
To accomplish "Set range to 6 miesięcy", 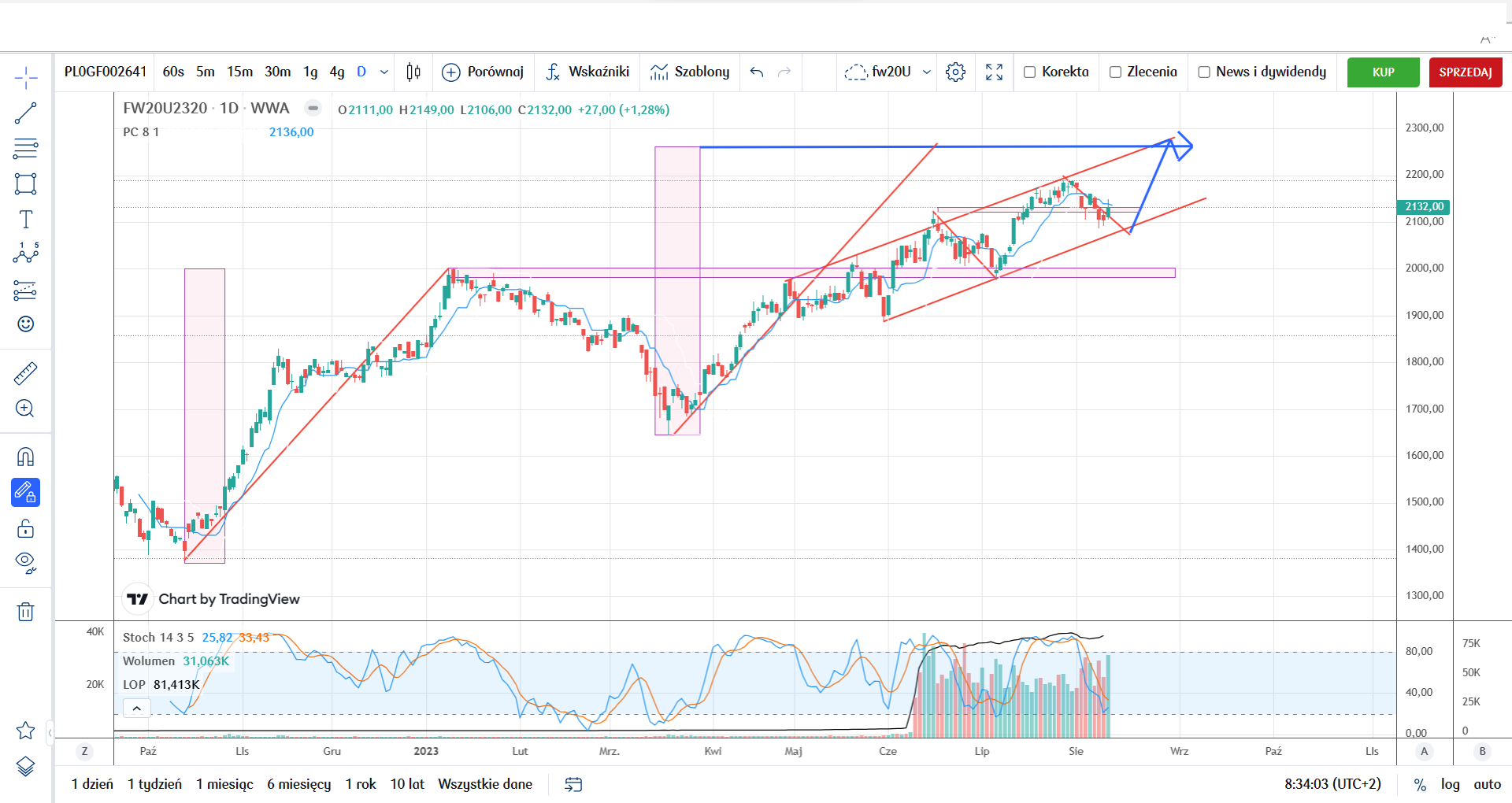I will (x=299, y=784).
